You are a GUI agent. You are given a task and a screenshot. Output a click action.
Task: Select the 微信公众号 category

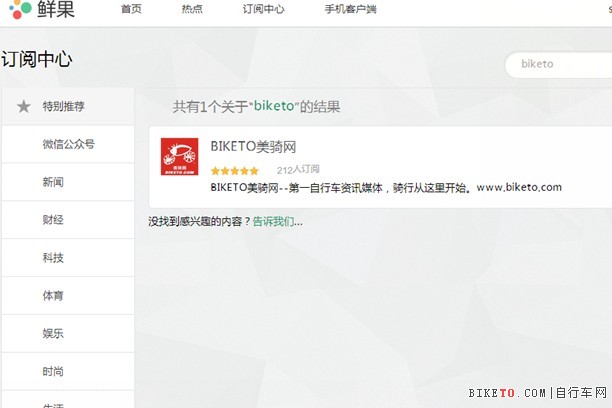click(x=68, y=144)
